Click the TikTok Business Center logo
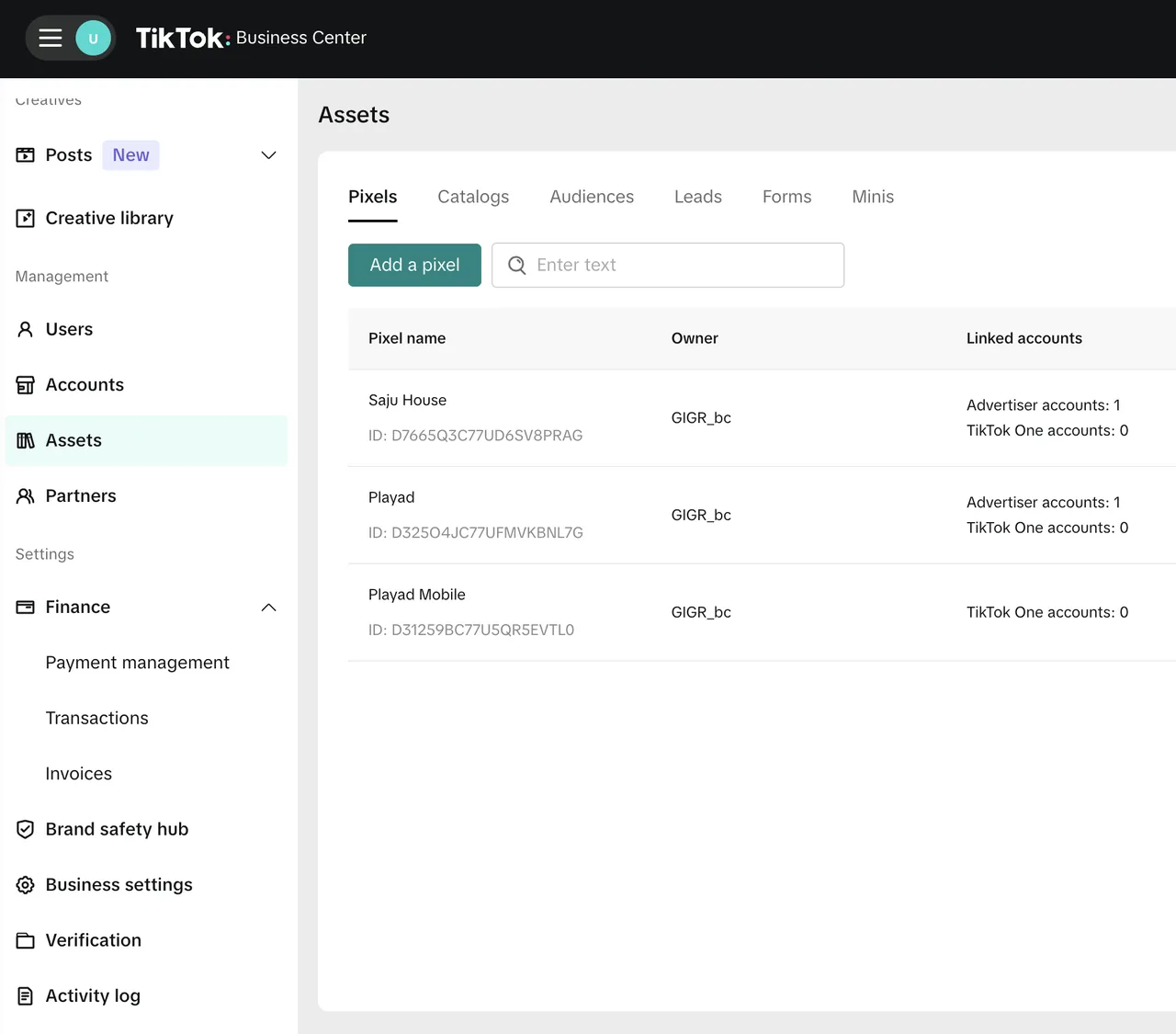Screen dimensions: 1176x1034 (251, 38)
